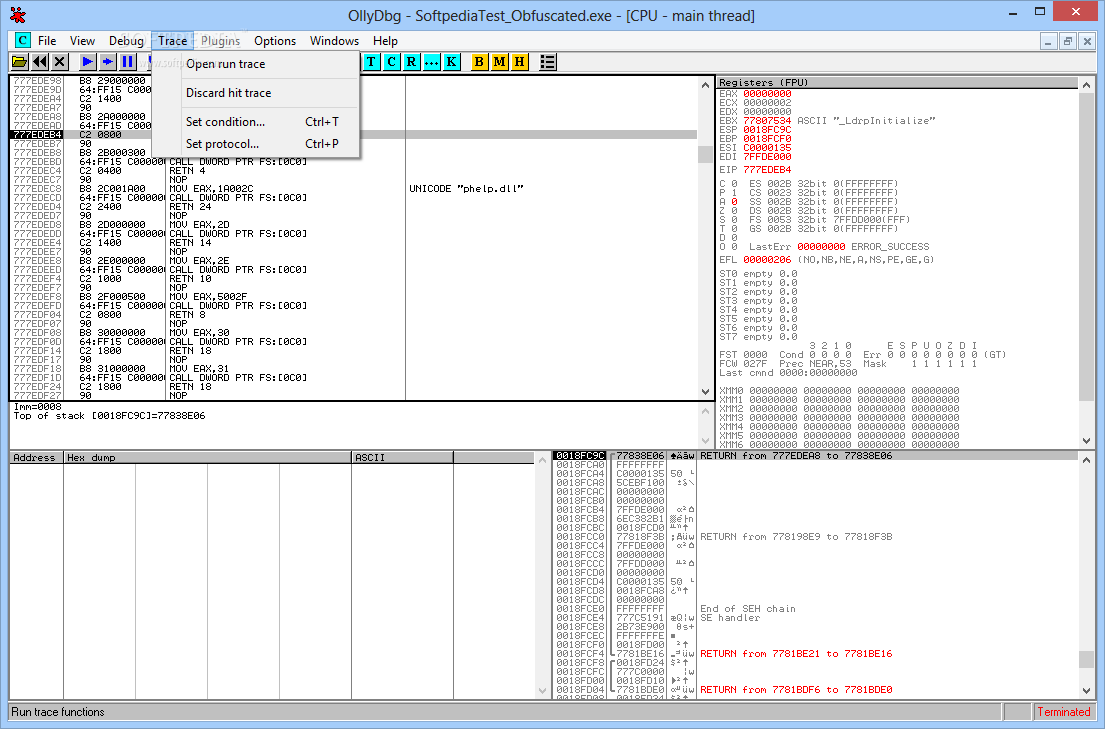Open the Plugins menu
Screen dimensions: 1105x729
(221, 41)
